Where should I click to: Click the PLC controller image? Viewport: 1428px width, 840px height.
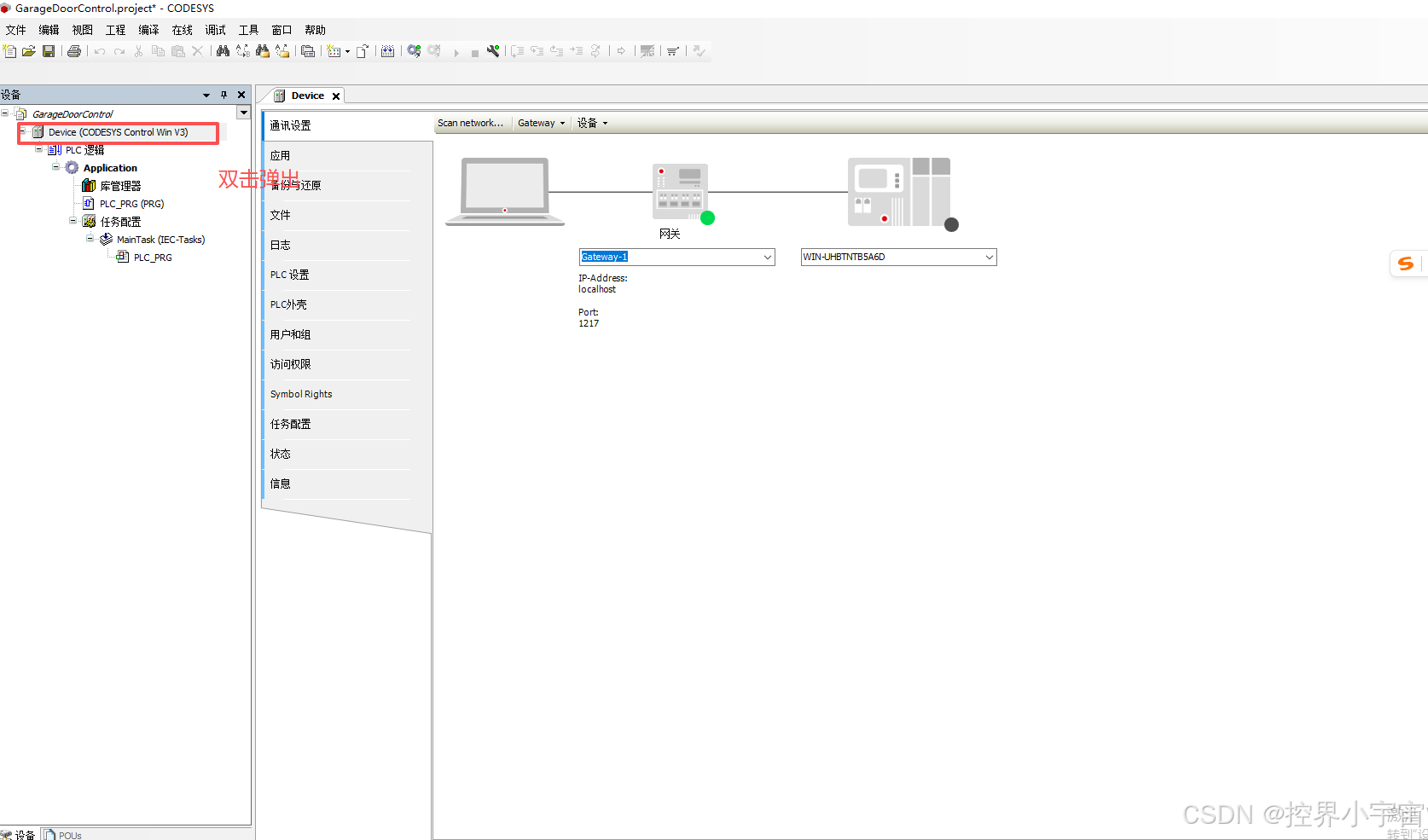tap(899, 192)
